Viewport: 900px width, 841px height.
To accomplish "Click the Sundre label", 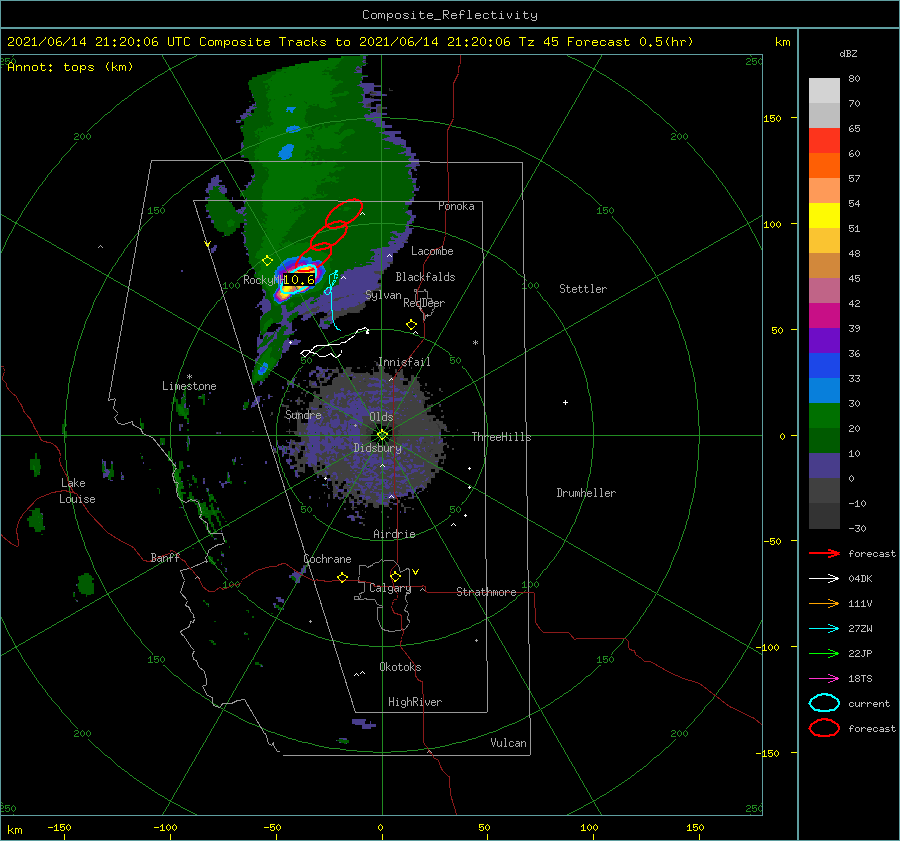I will (303, 414).
